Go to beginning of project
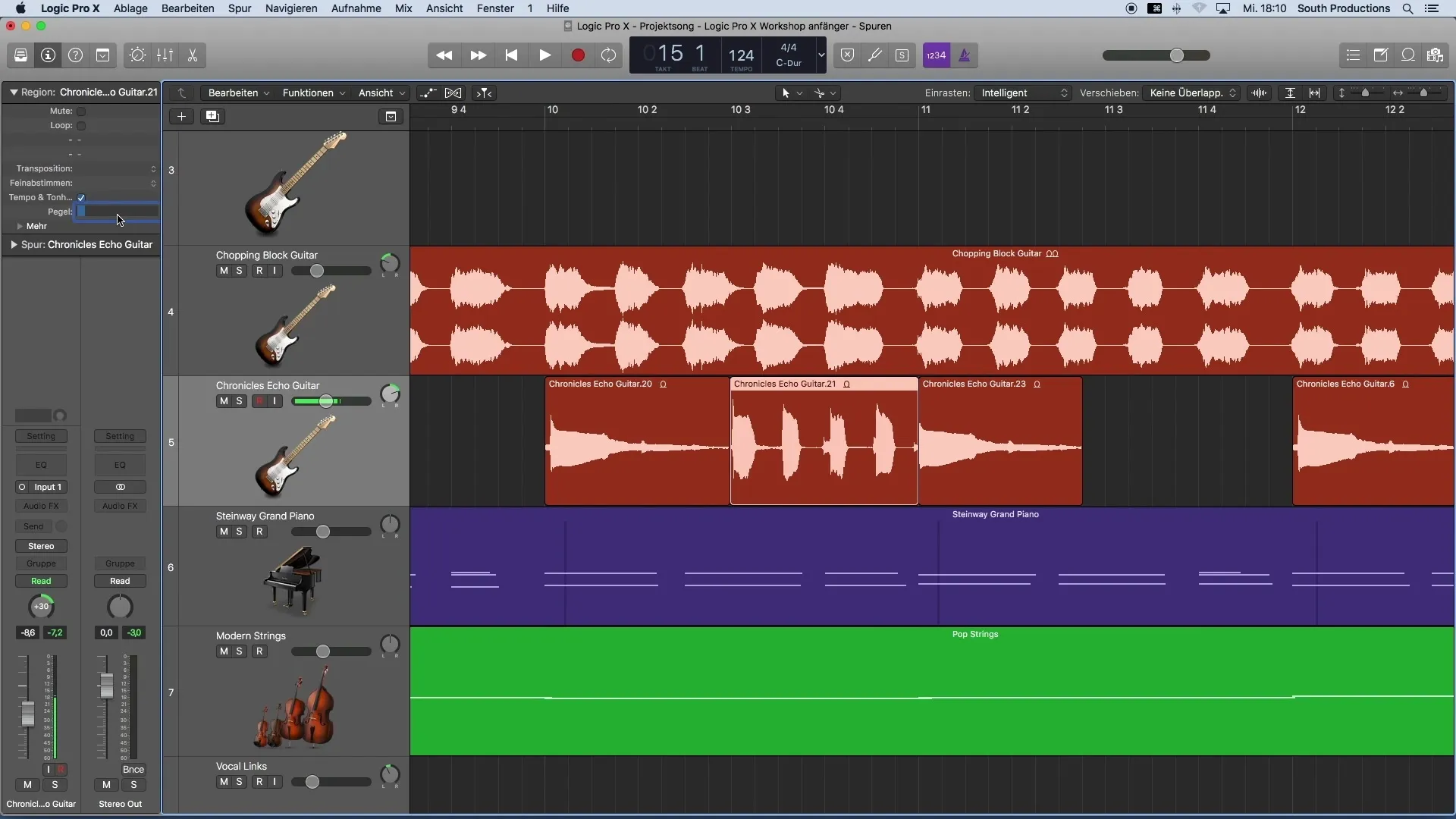This screenshot has width=1456, height=819. tap(512, 55)
